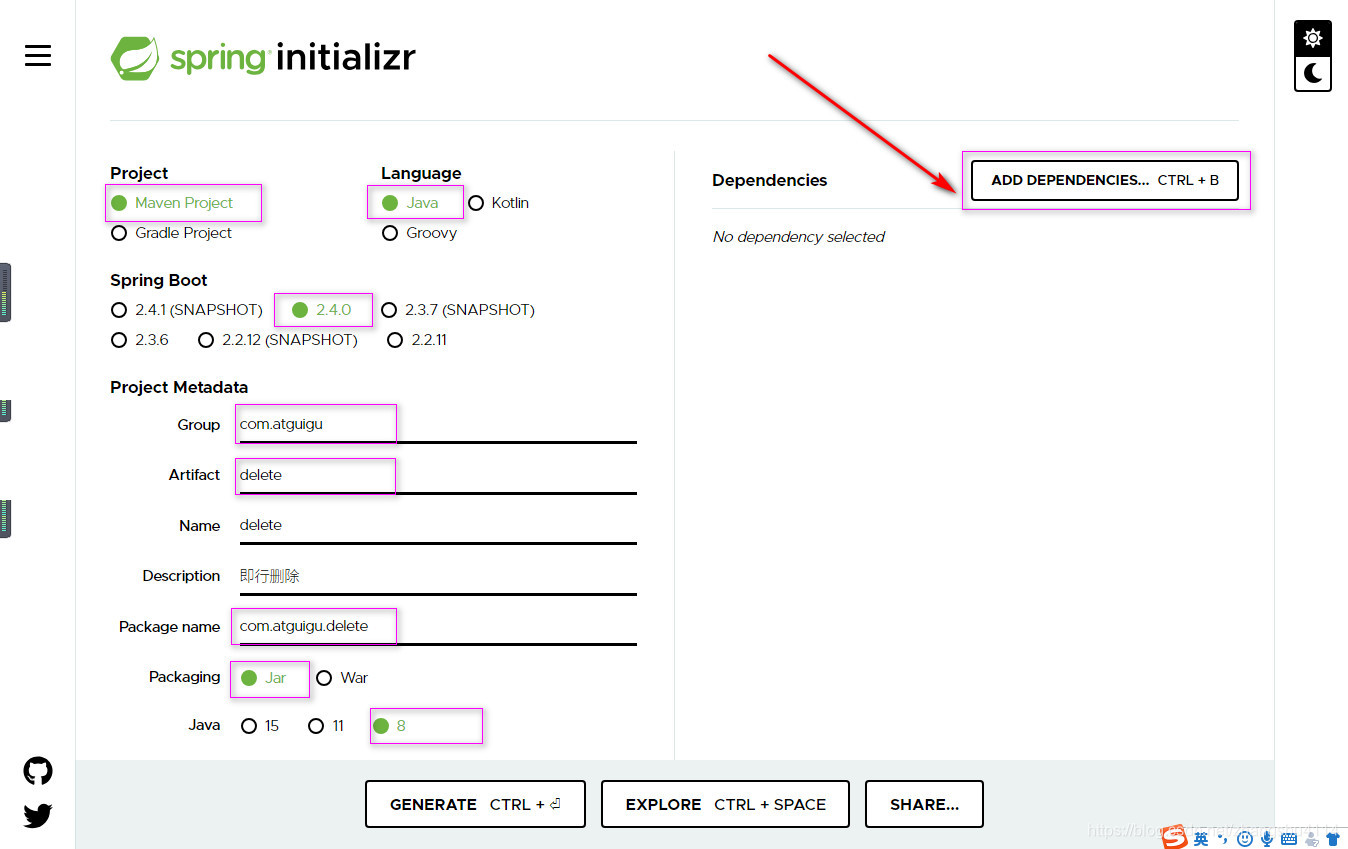
Task: Open the GitHub link icon
Action: [38, 771]
